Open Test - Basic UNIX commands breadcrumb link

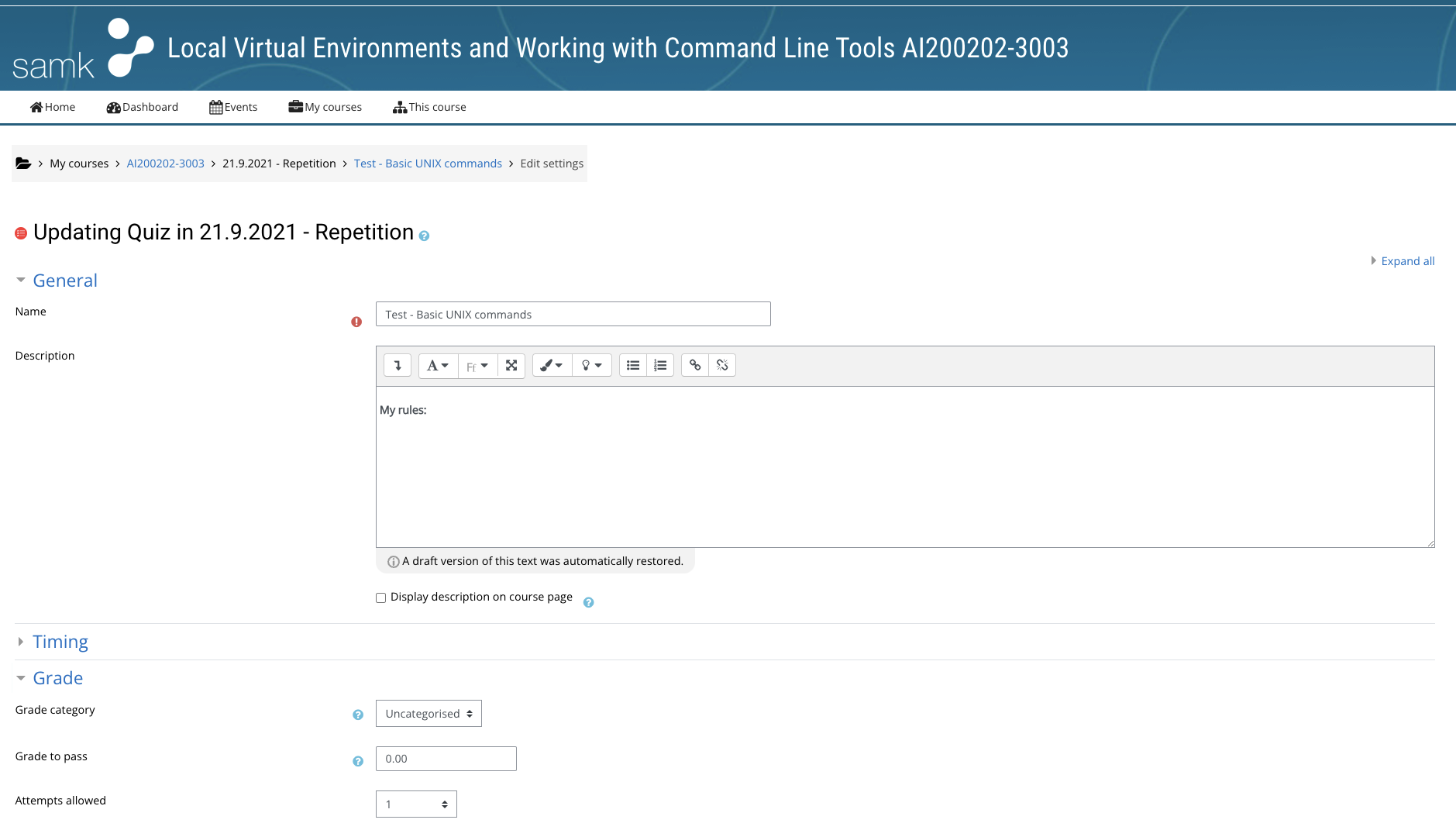coord(427,163)
